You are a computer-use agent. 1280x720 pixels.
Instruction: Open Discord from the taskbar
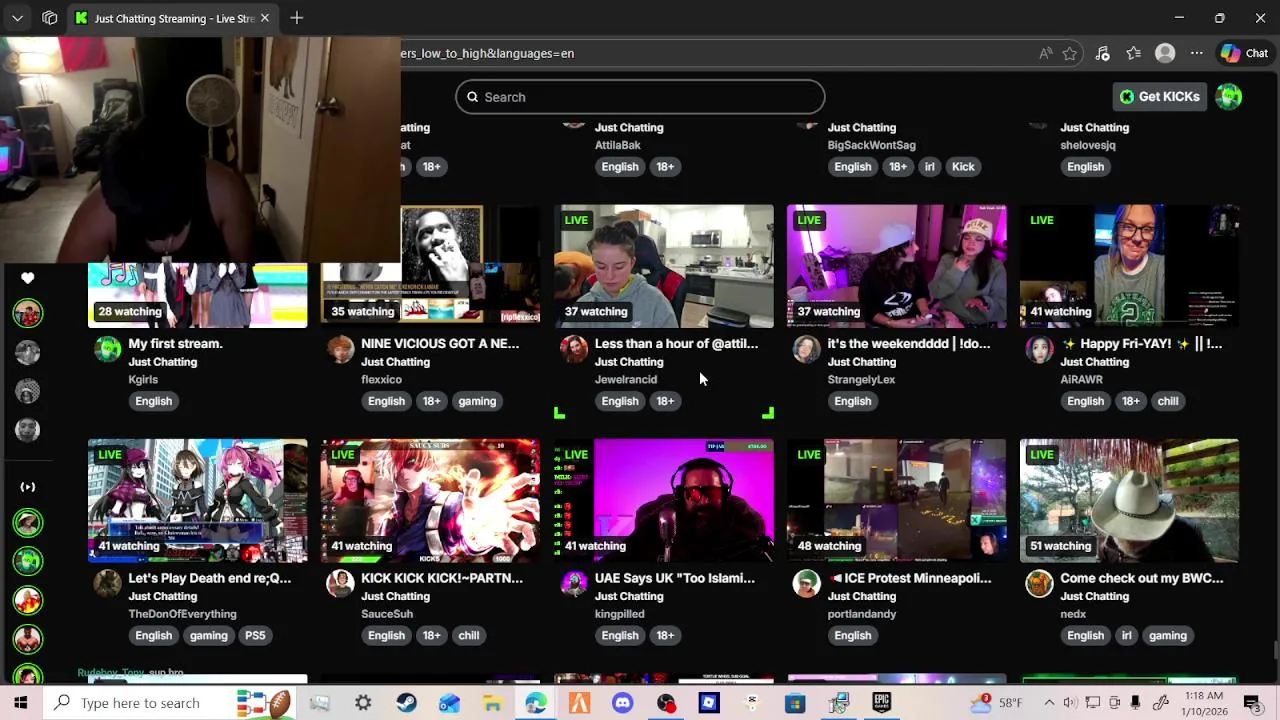(x=622, y=703)
